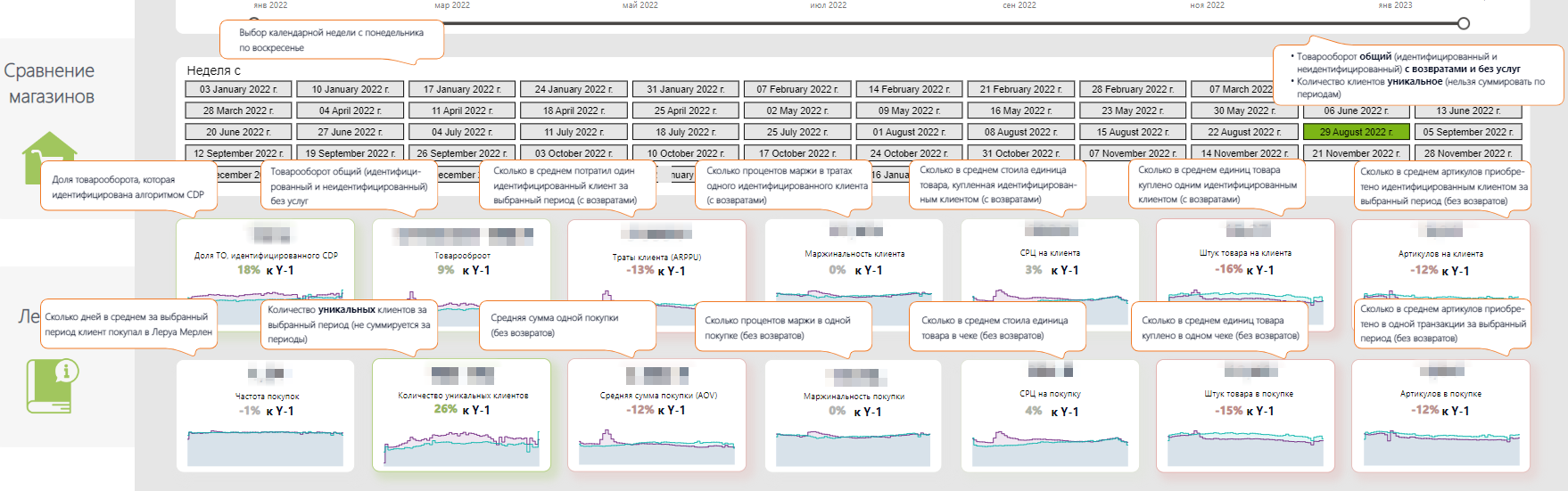This screenshot has height=491, width=1568.
Task: Select the 27 June 2022 week
Action: [x=351, y=132]
